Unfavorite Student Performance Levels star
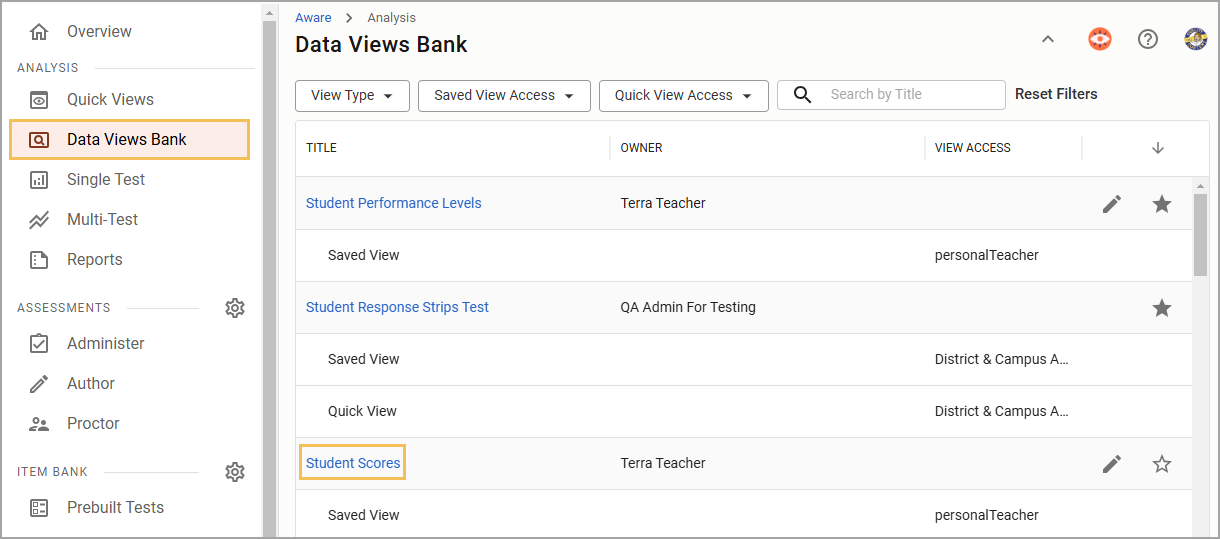Viewport: 1220px width, 539px height. tap(1161, 204)
